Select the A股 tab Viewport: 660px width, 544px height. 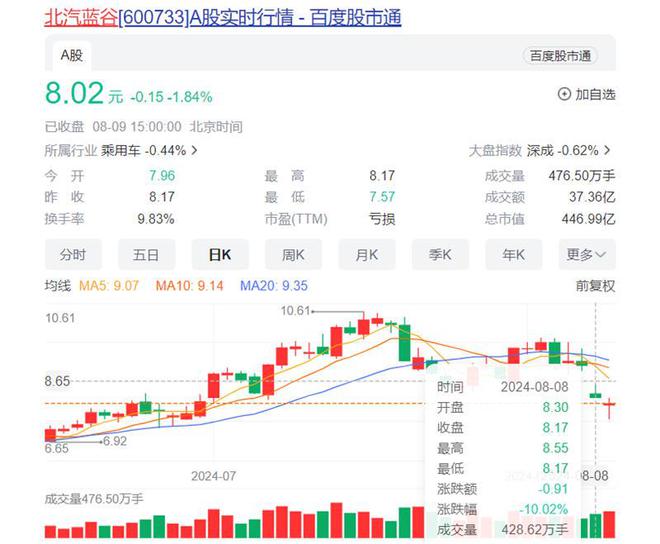[72, 55]
